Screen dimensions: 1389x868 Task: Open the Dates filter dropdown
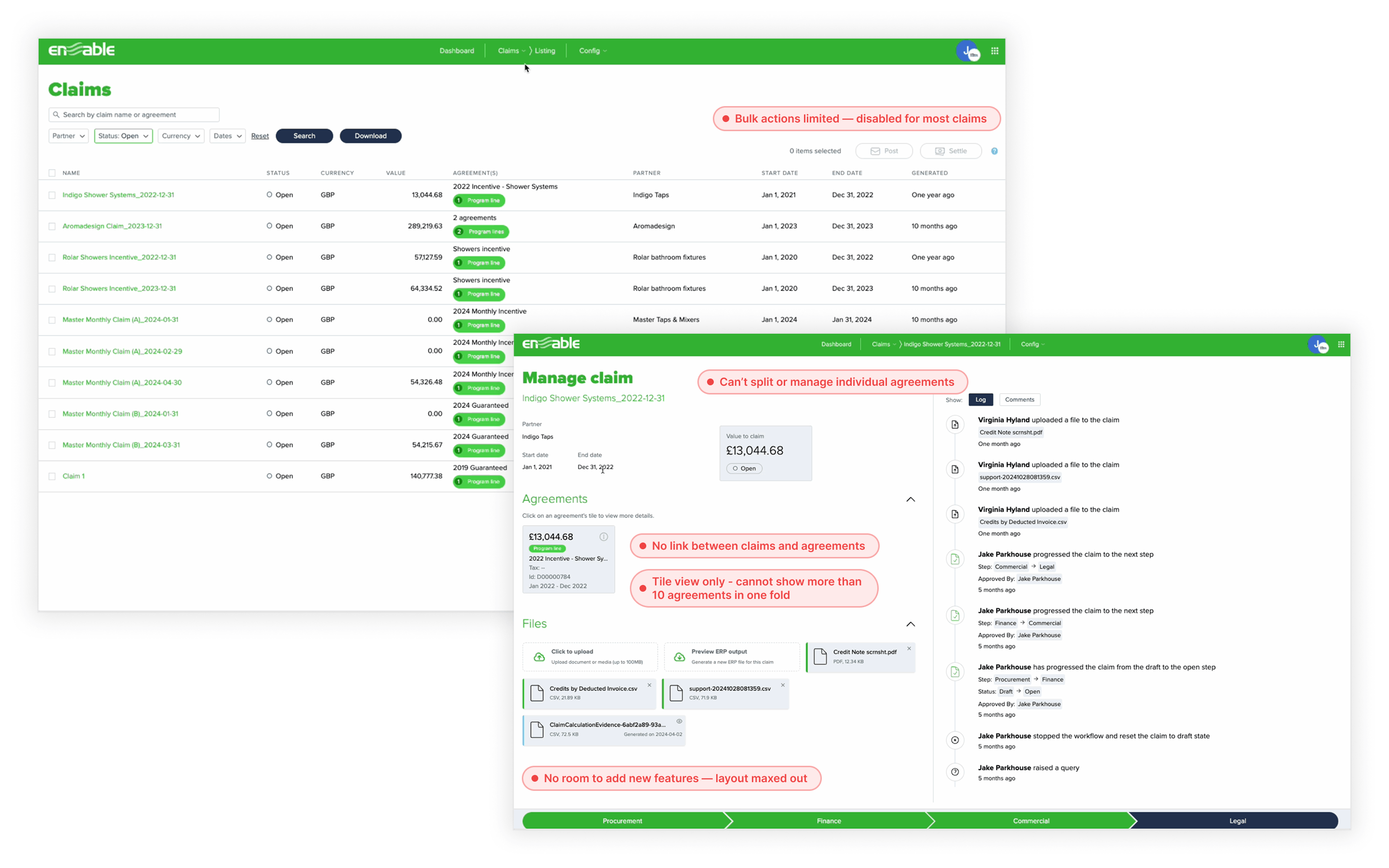227,136
